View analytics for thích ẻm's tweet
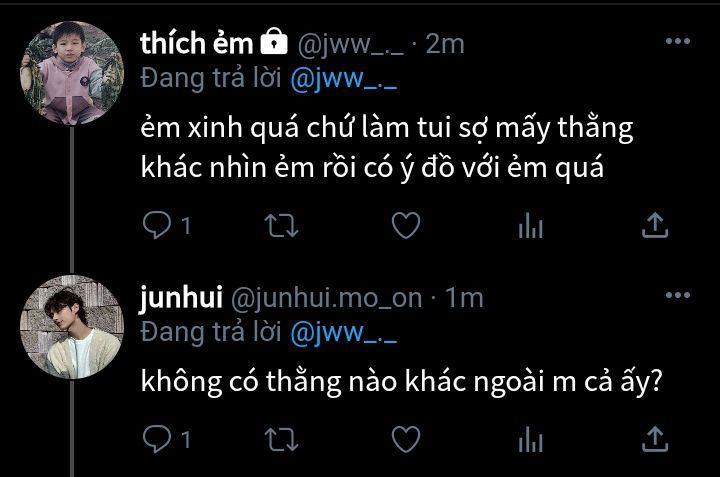 click(x=530, y=225)
